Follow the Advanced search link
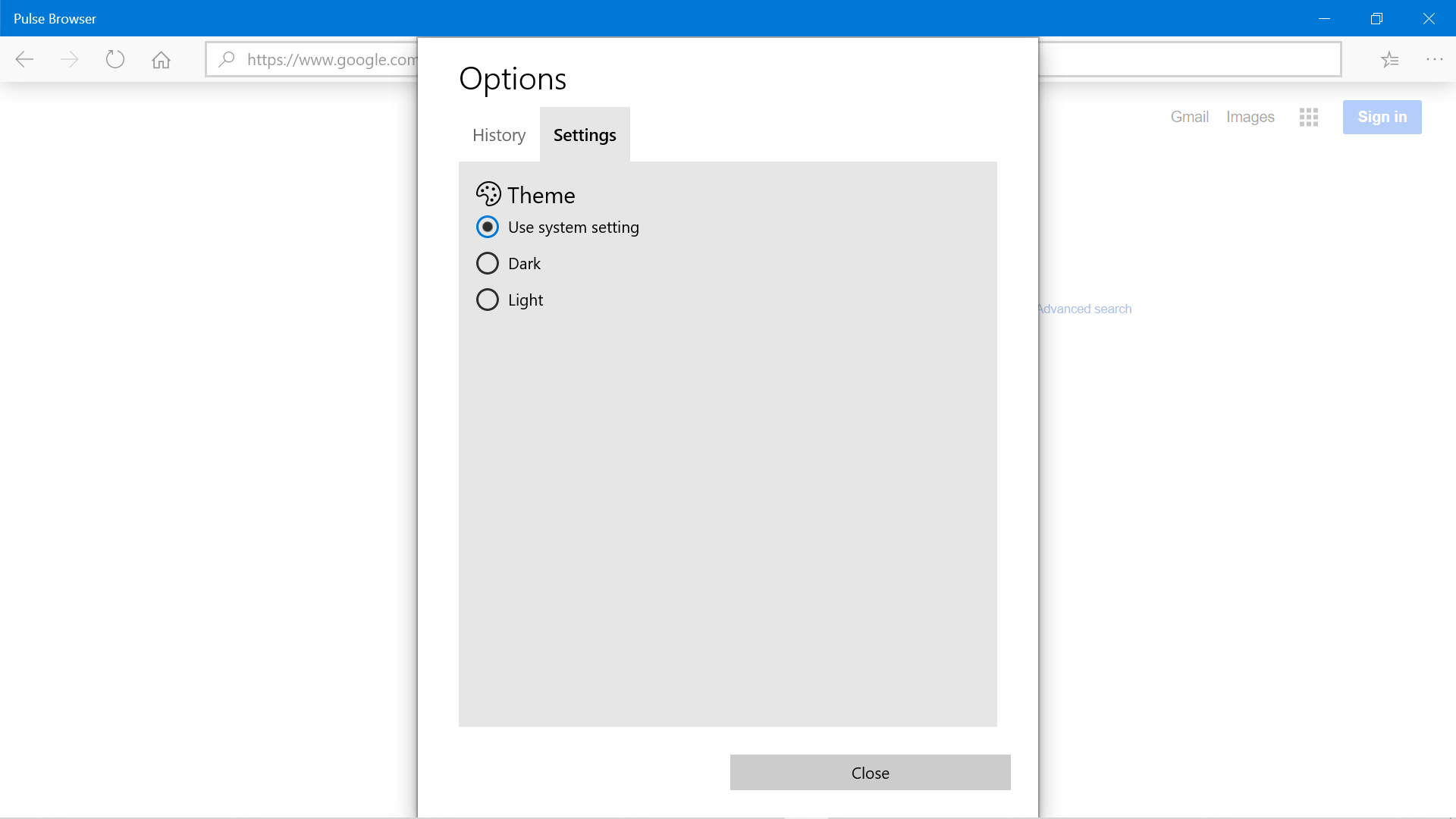This screenshot has height=819, width=1456. coord(1084,309)
